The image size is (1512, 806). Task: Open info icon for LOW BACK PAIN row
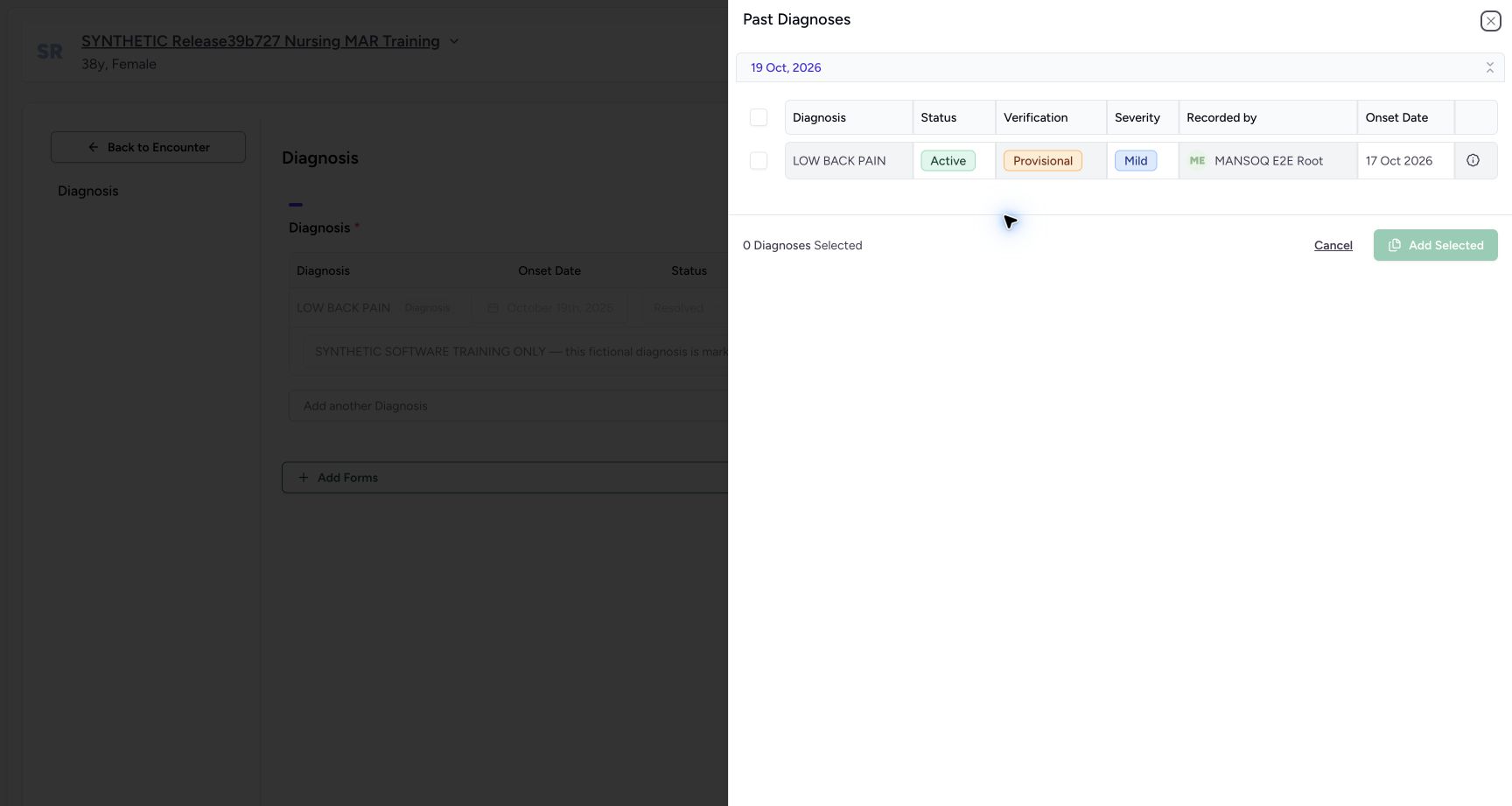coord(1473,160)
